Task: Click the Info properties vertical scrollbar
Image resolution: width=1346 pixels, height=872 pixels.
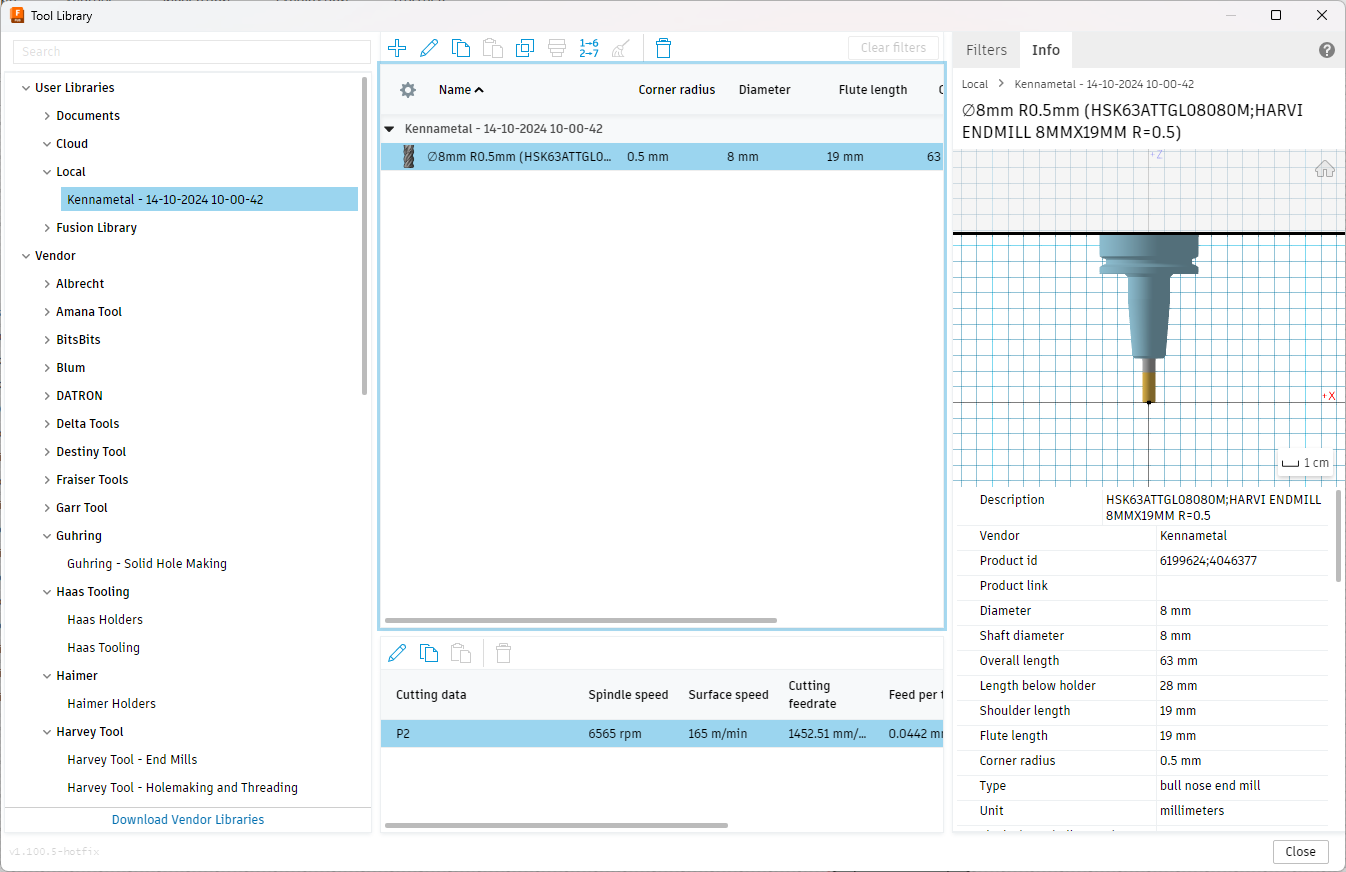Action: coord(1339,536)
